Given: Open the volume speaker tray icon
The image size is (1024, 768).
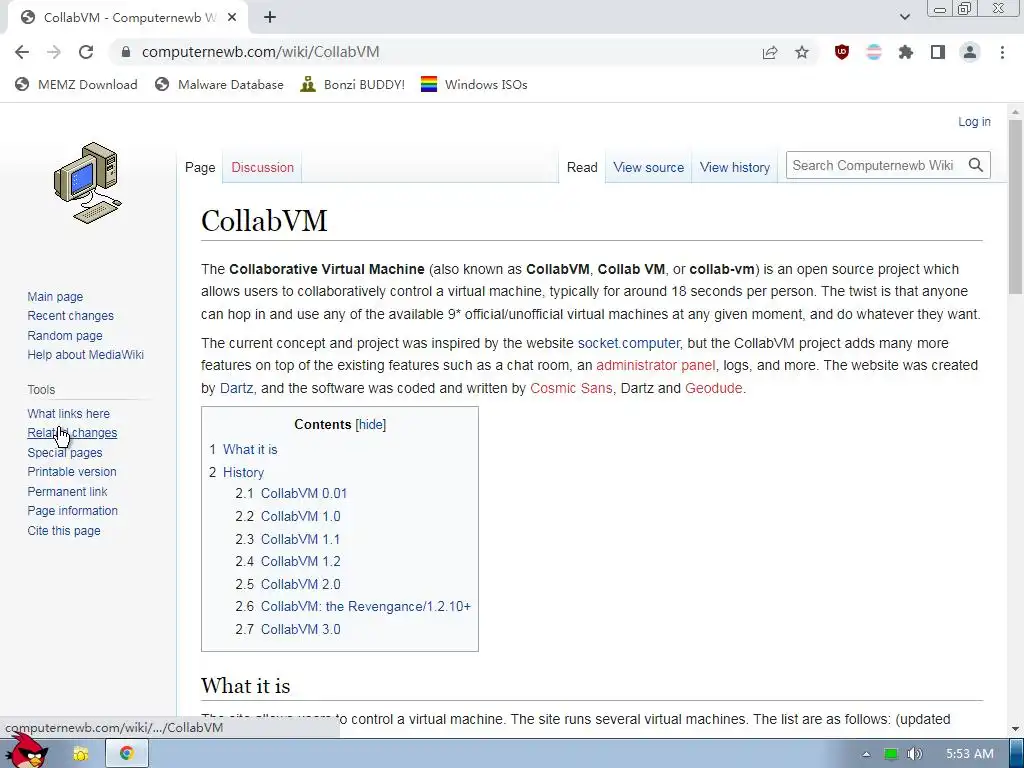Looking at the screenshot, I should coord(915,754).
